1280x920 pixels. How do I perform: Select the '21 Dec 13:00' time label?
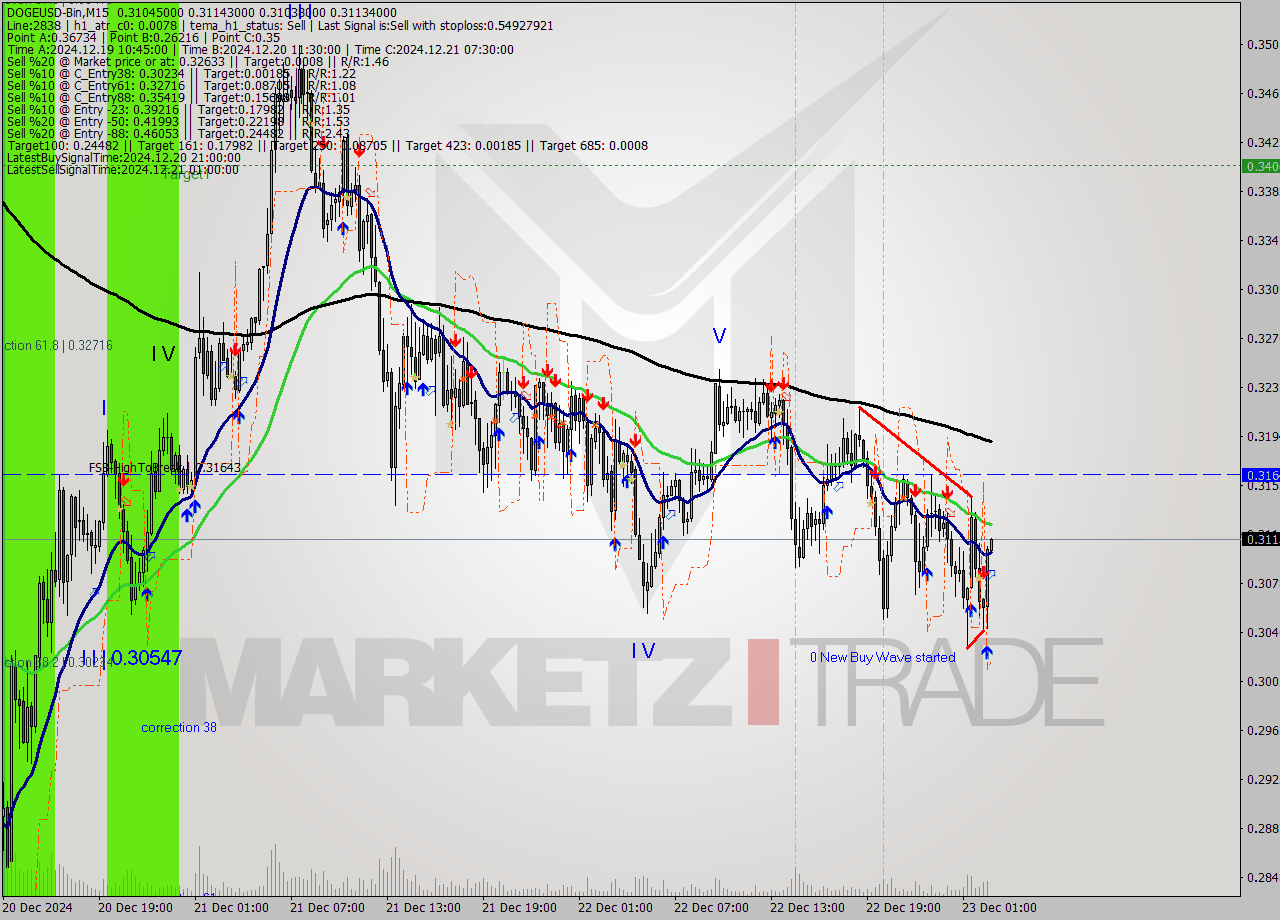422,908
